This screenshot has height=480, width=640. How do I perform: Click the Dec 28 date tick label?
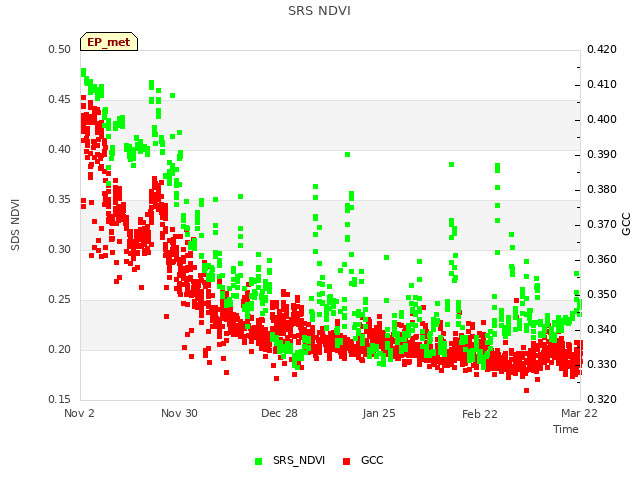279,413
